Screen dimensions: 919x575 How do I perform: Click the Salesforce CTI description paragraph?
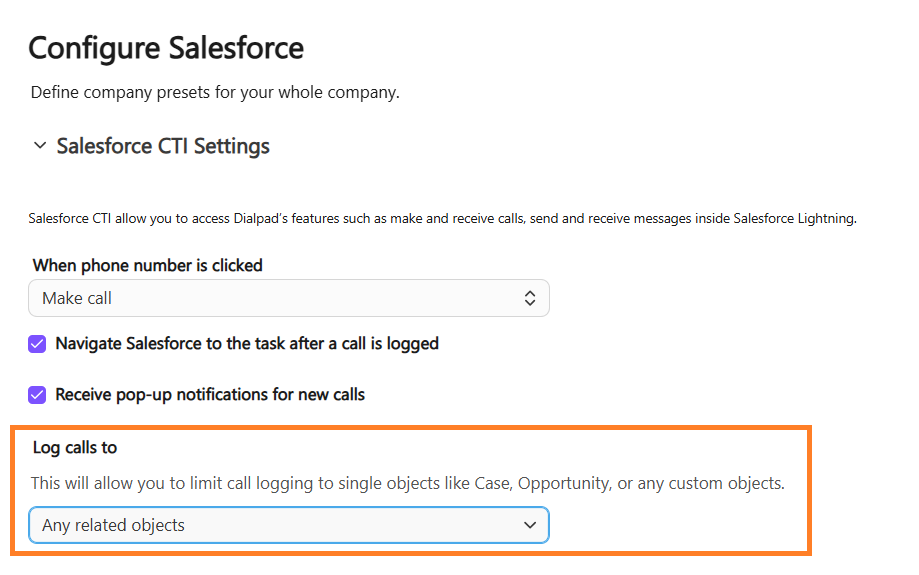(x=443, y=219)
